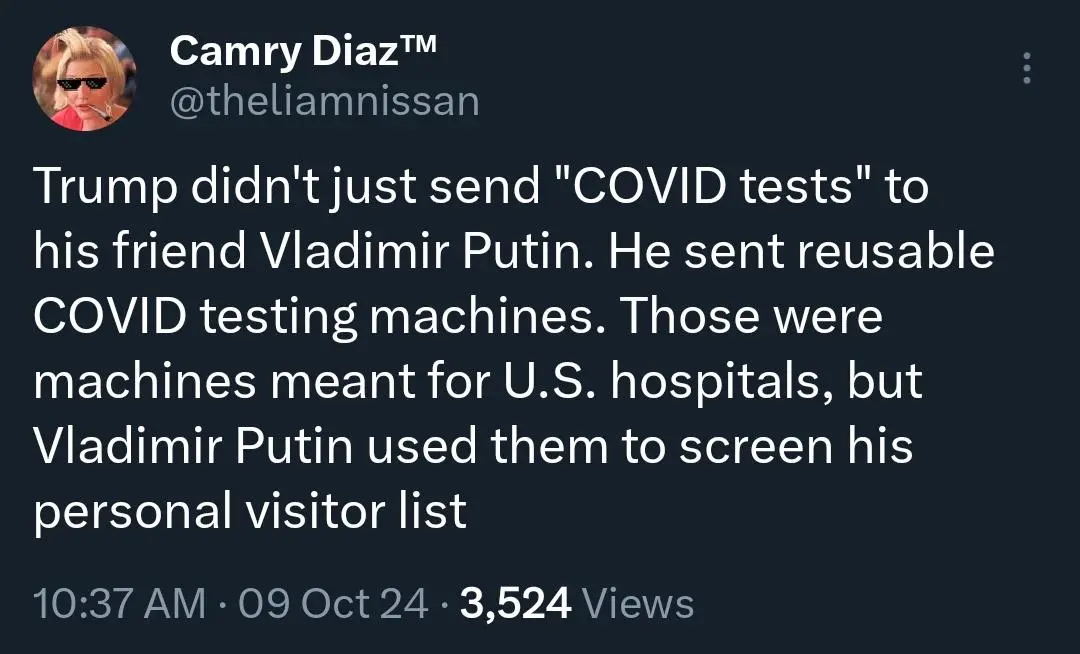The width and height of the screenshot is (1080, 654).
Task: Click 'Trump' at the tweet's start
Action: coord(105,187)
